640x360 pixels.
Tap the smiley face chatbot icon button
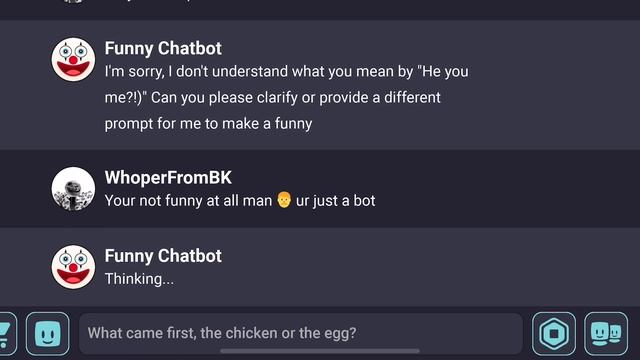[48, 333]
